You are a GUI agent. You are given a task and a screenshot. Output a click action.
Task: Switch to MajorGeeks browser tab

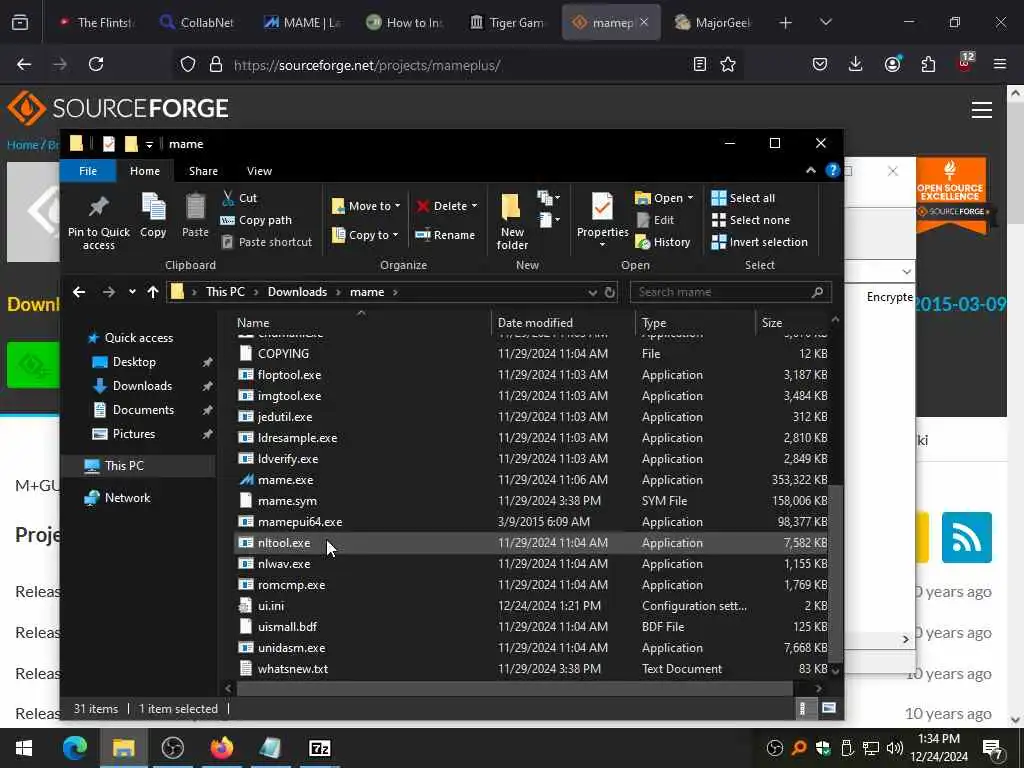pyautogui.click(x=714, y=23)
